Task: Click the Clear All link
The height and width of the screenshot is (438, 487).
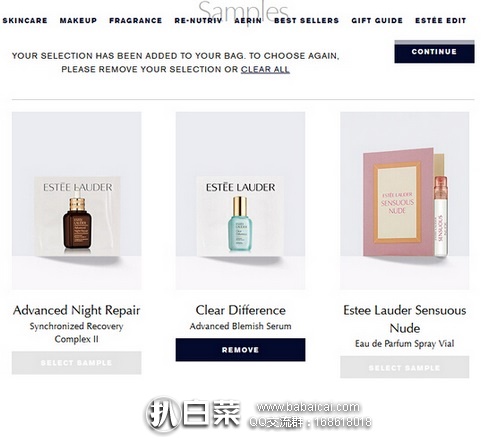Action: click(x=265, y=69)
